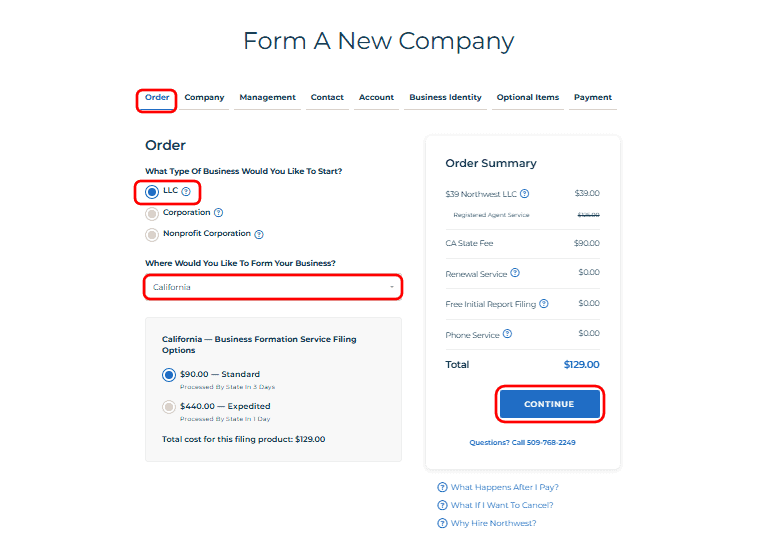Go to the Payment tab

click(x=592, y=98)
